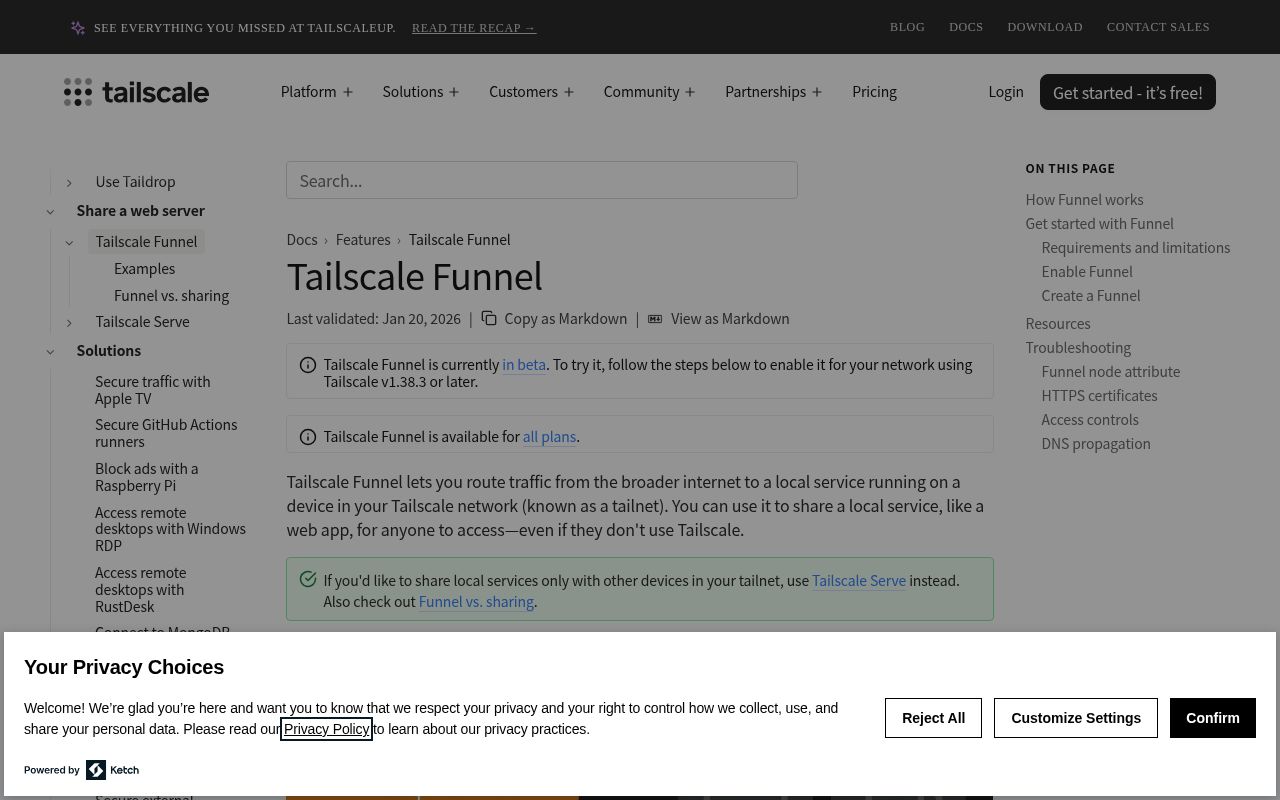Jump to Troubleshooting in On This Page
The height and width of the screenshot is (800, 1280).
tap(1078, 348)
